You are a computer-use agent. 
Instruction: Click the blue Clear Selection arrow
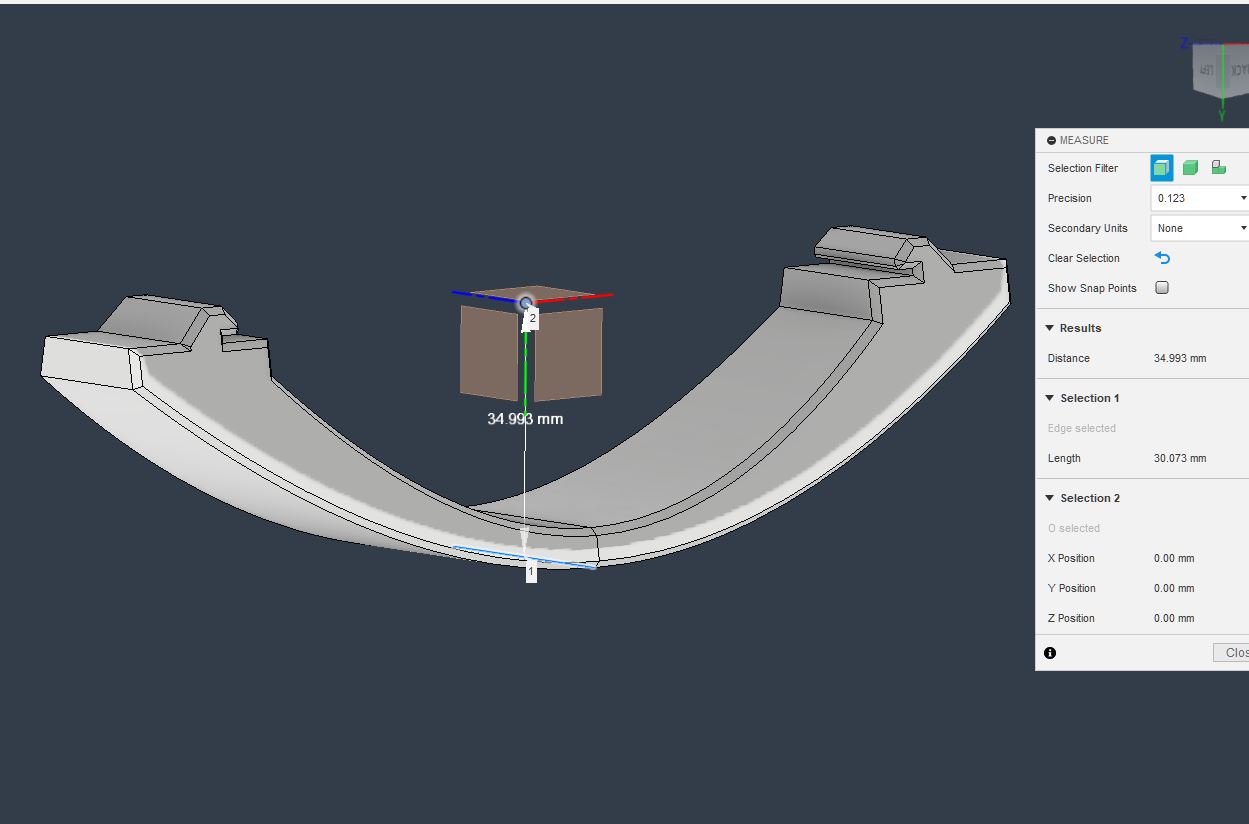tap(1162, 258)
